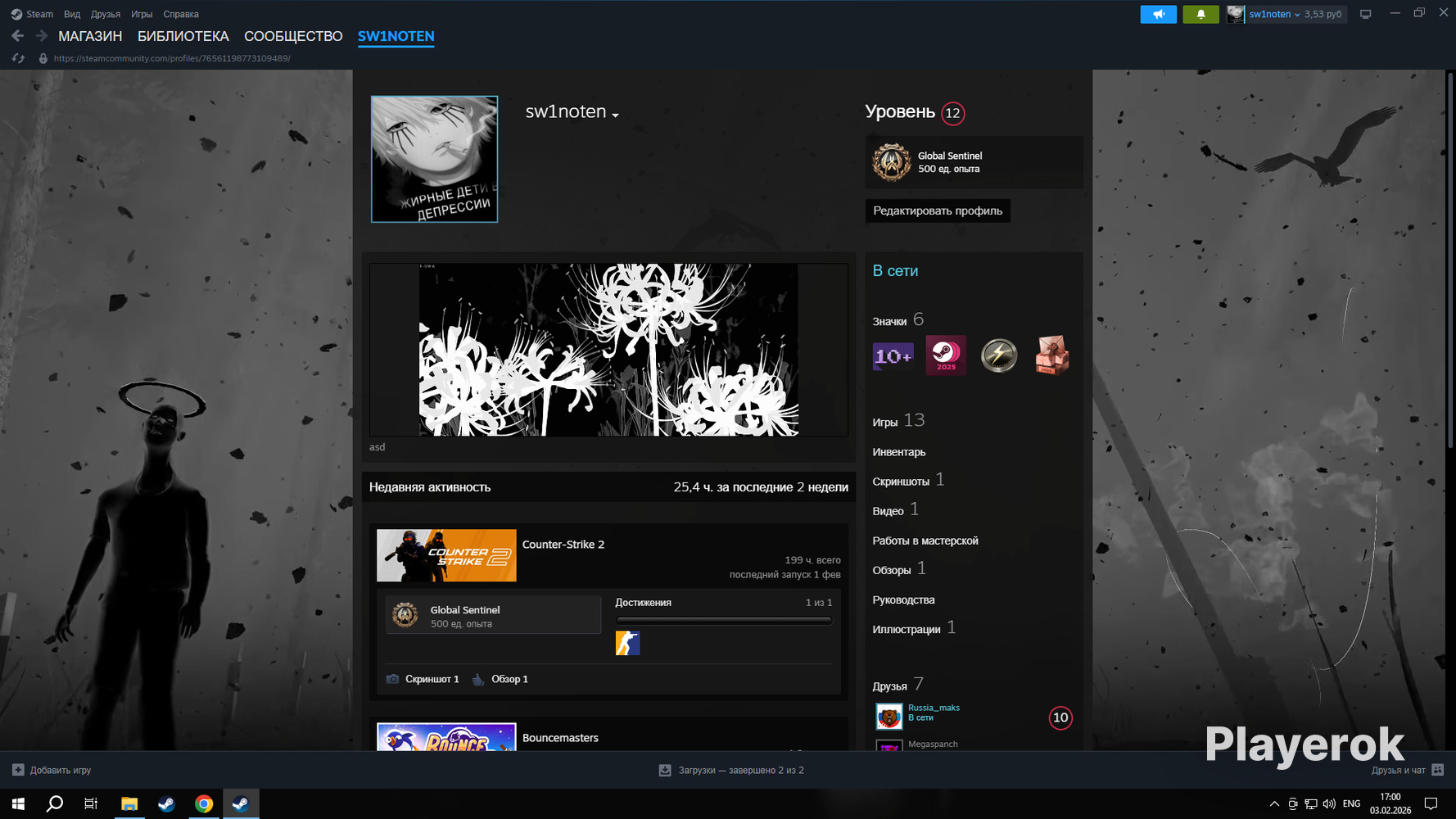
Task: Click the Уровень 12 level badge
Action: (x=952, y=113)
